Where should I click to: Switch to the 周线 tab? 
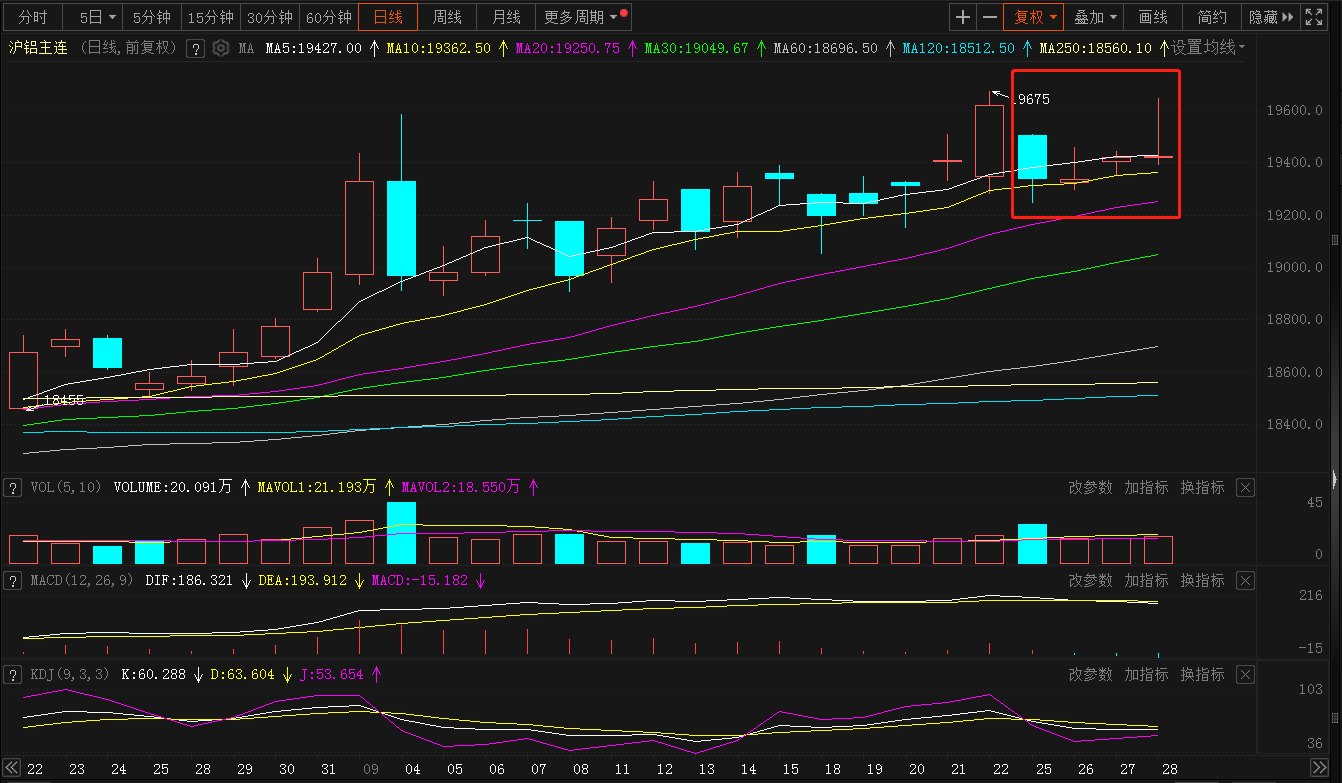point(447,17)
